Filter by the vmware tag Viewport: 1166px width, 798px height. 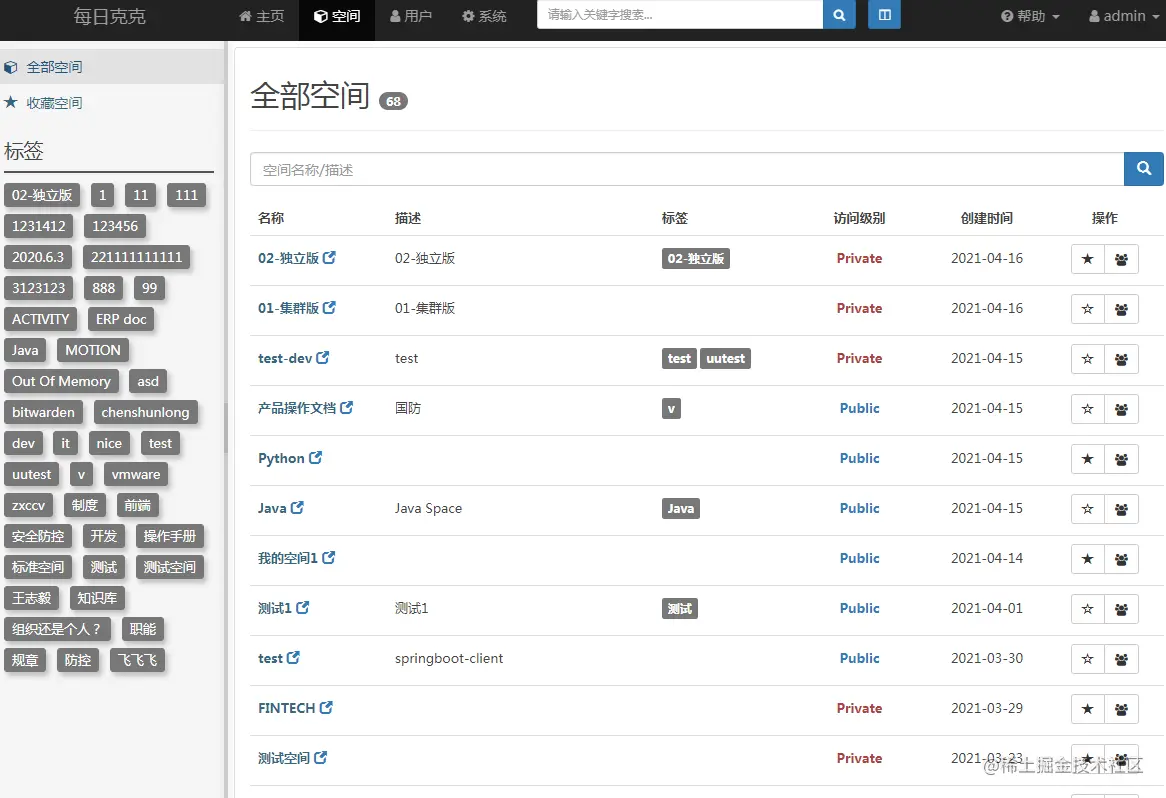pyautogui.click(x=136, y=474)
